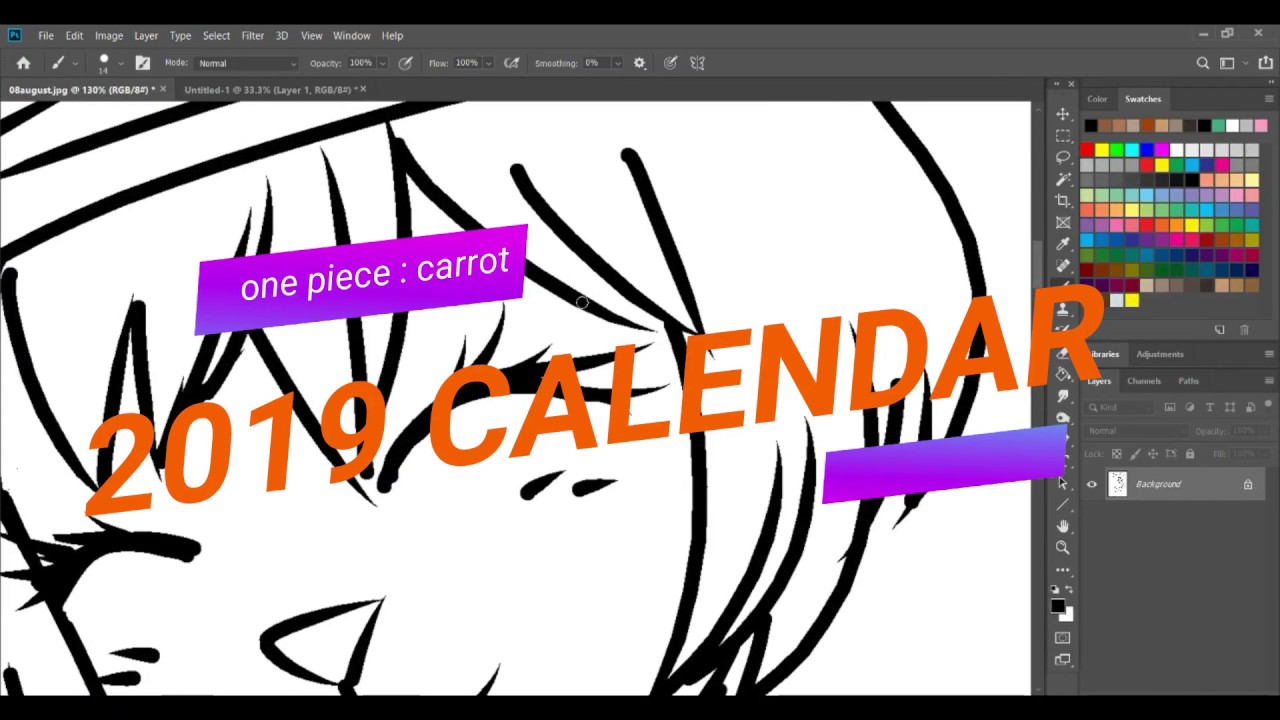
Task: Open smoothing options gear
Action: tap(639, 63)
